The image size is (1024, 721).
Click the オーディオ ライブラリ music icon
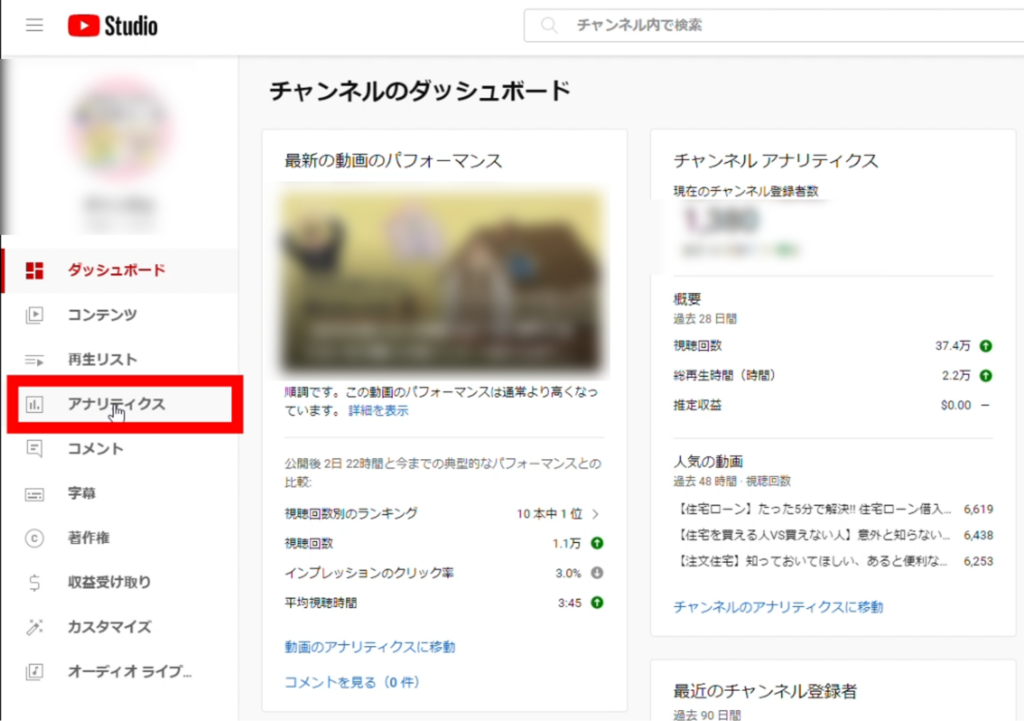pyautogui.click(x=35, y=671)
